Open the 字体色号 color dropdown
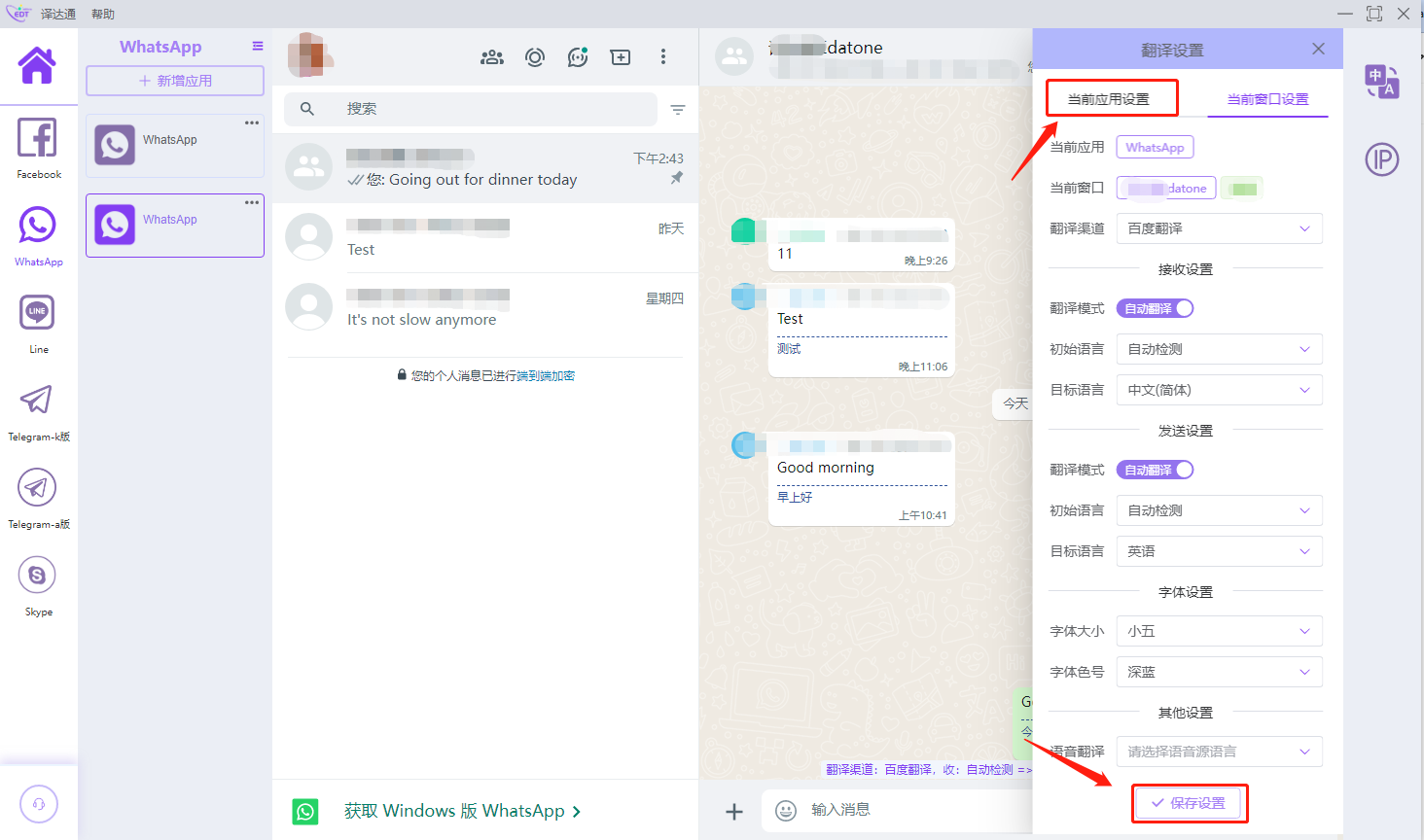 coord(1219,672)
